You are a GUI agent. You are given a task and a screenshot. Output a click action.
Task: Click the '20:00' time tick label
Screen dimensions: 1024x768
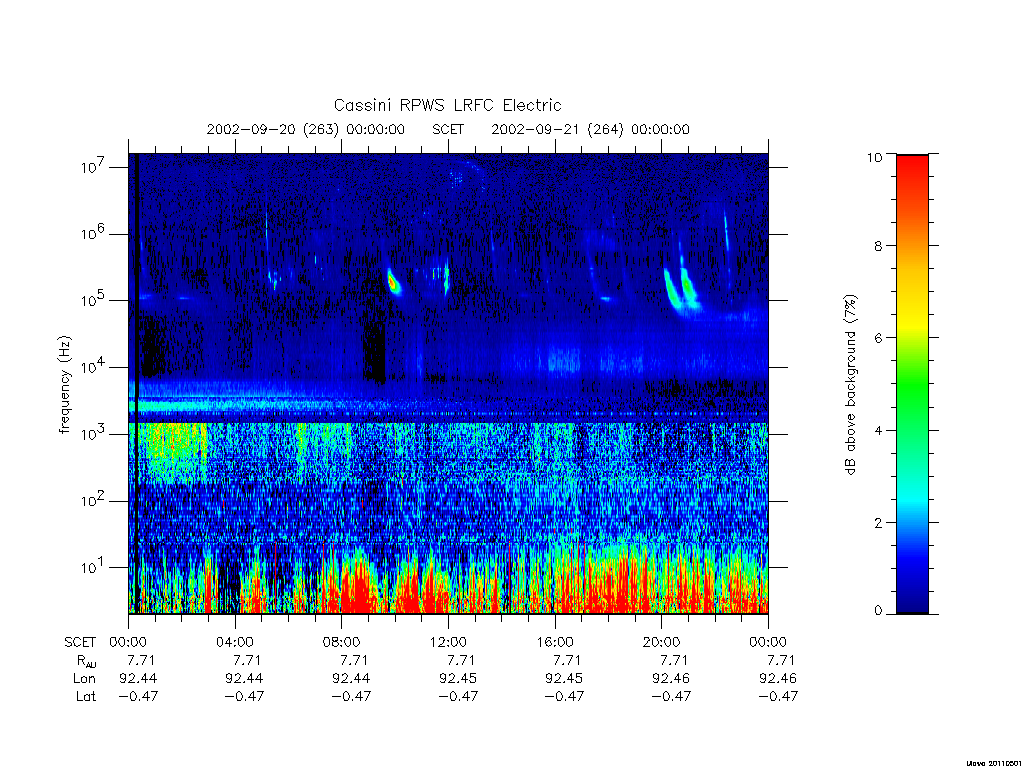(662, 642)
